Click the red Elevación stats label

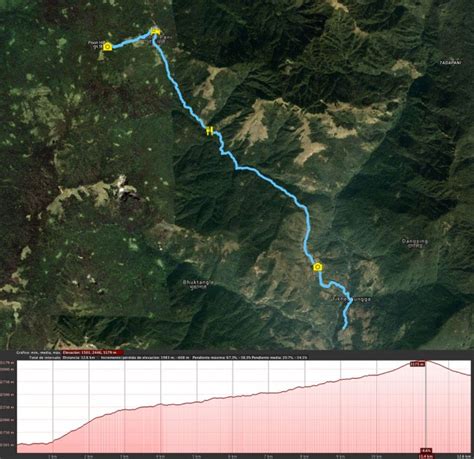click(x=93, y=352)
